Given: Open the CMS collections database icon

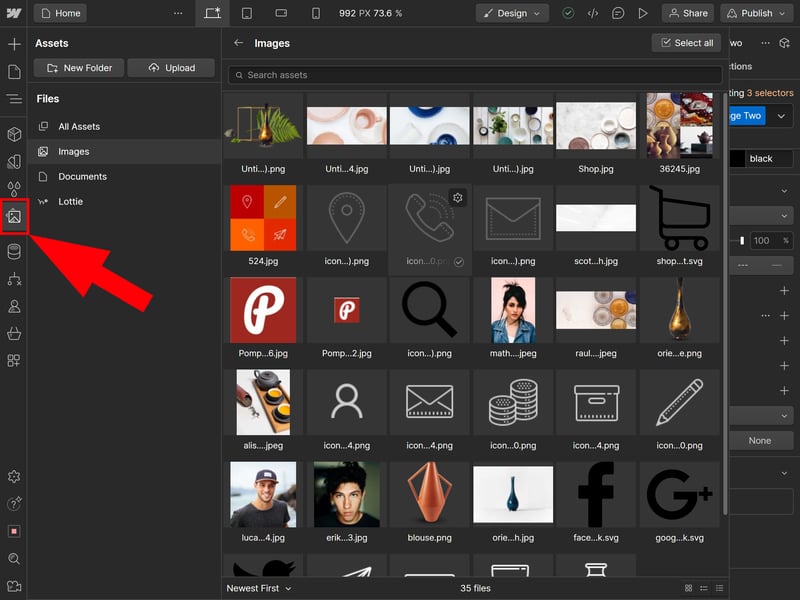Looking at the screenshot, I should pyautogui.click(x=14, y=251).
